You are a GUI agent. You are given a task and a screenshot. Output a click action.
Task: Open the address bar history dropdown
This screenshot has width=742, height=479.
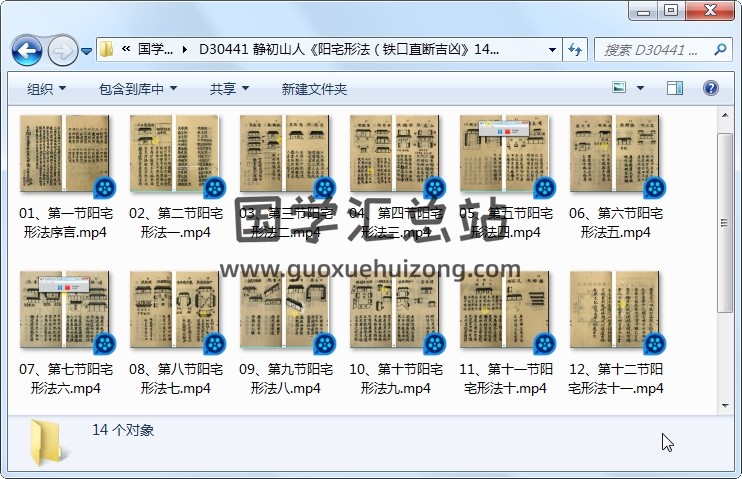pos(553,49)
